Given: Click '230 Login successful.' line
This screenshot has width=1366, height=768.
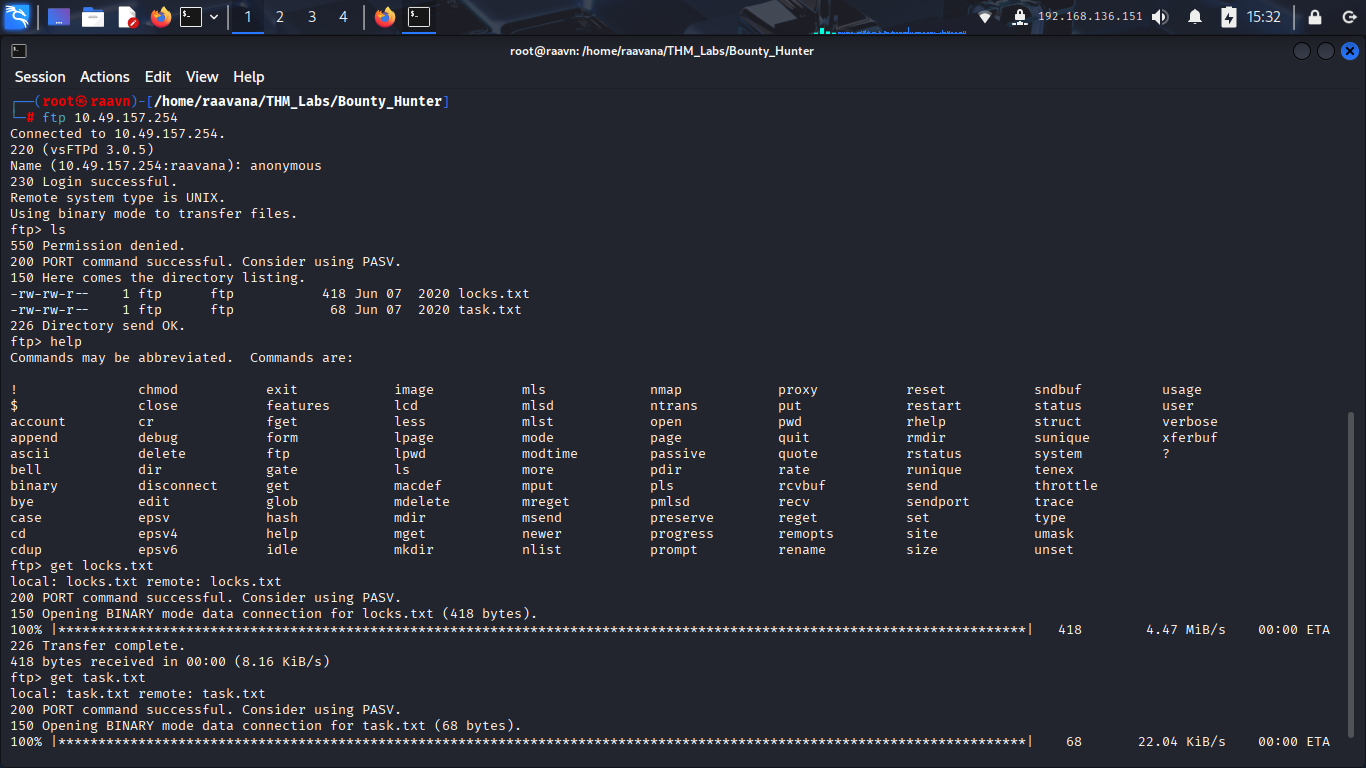Looking at the screenshot, I should (x=94, y=182).
